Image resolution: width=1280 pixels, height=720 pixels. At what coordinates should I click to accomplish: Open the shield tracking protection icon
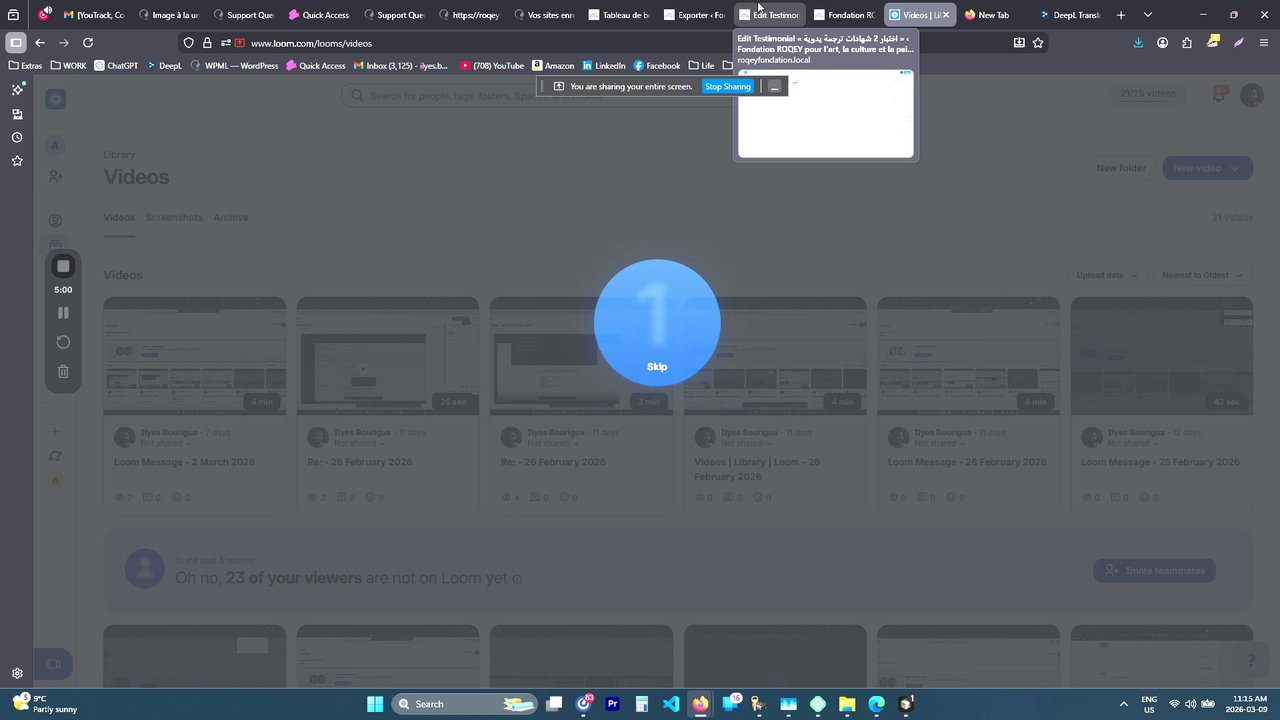(188, 43)
